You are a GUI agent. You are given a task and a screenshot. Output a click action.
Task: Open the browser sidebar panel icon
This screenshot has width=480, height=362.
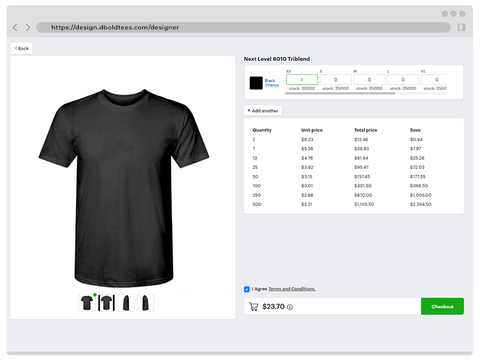(x=461, y=27)
